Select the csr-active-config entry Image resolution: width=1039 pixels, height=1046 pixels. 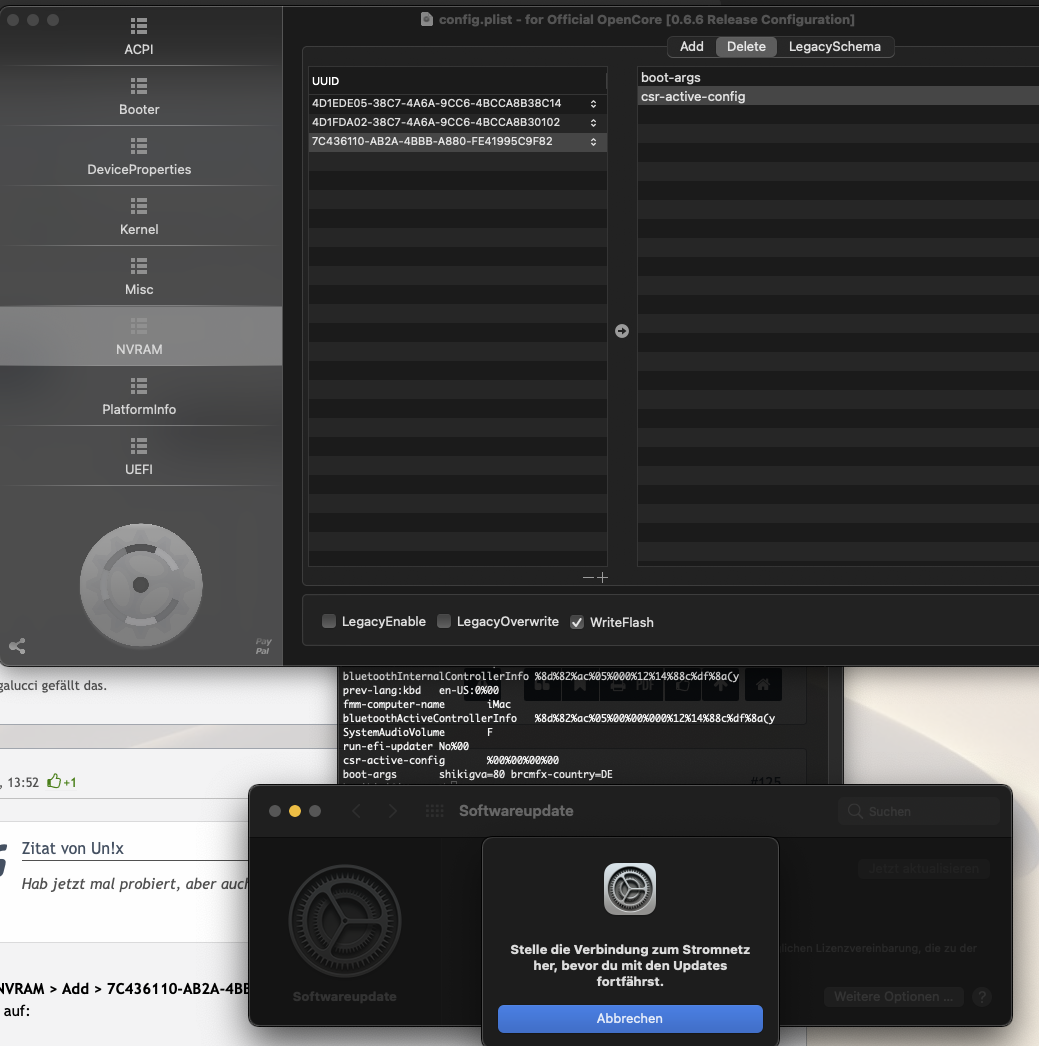838,96
